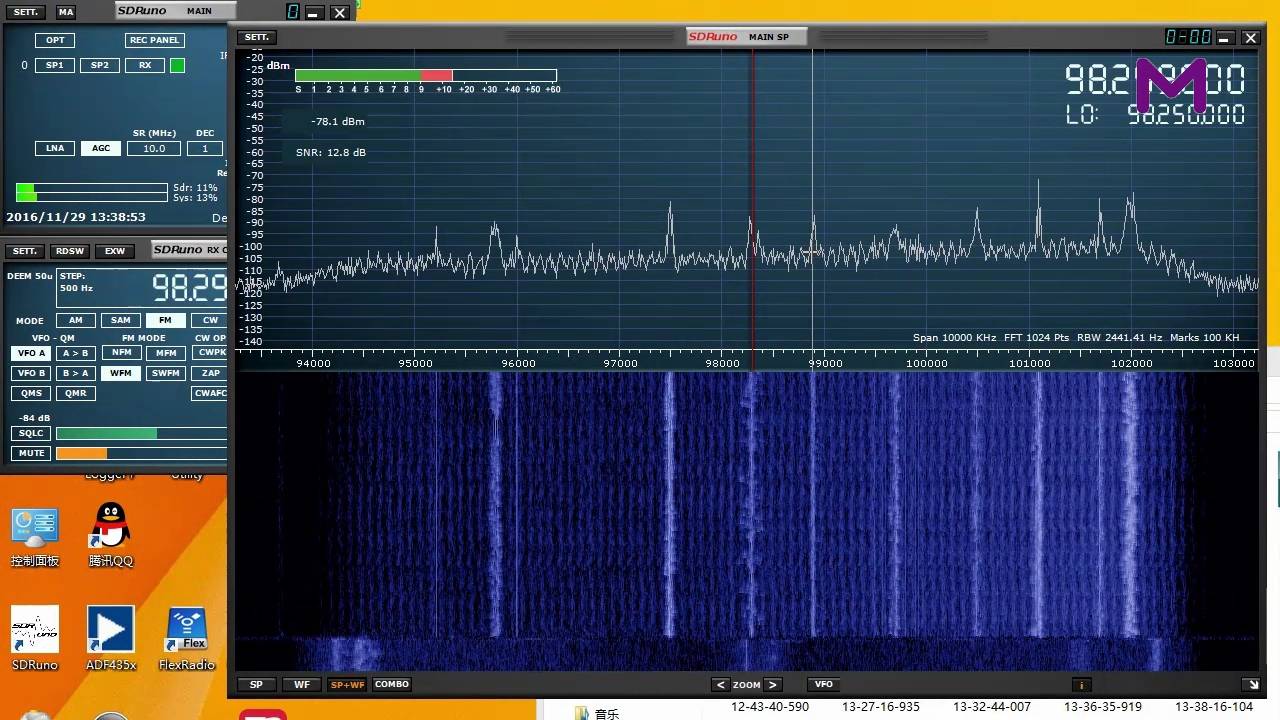Screen dimensions: 1280x720
Task: Toggle the SQLC squelch button
Action: [31, 433]
